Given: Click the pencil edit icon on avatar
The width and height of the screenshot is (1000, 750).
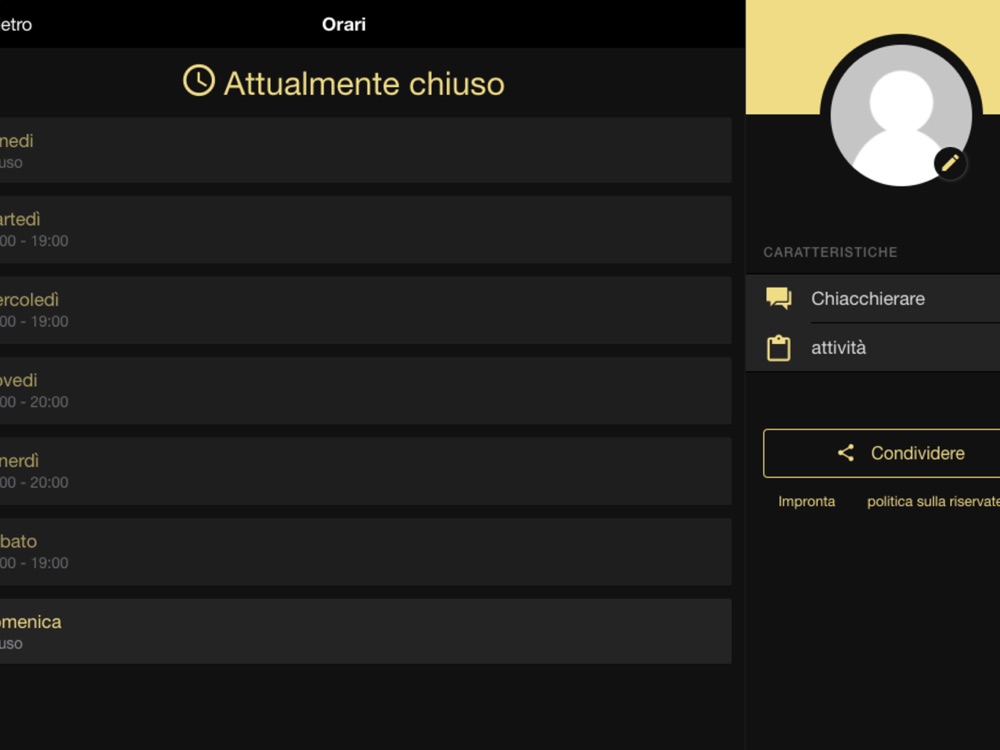Looking at the screenshot, I should coord(950,162).
